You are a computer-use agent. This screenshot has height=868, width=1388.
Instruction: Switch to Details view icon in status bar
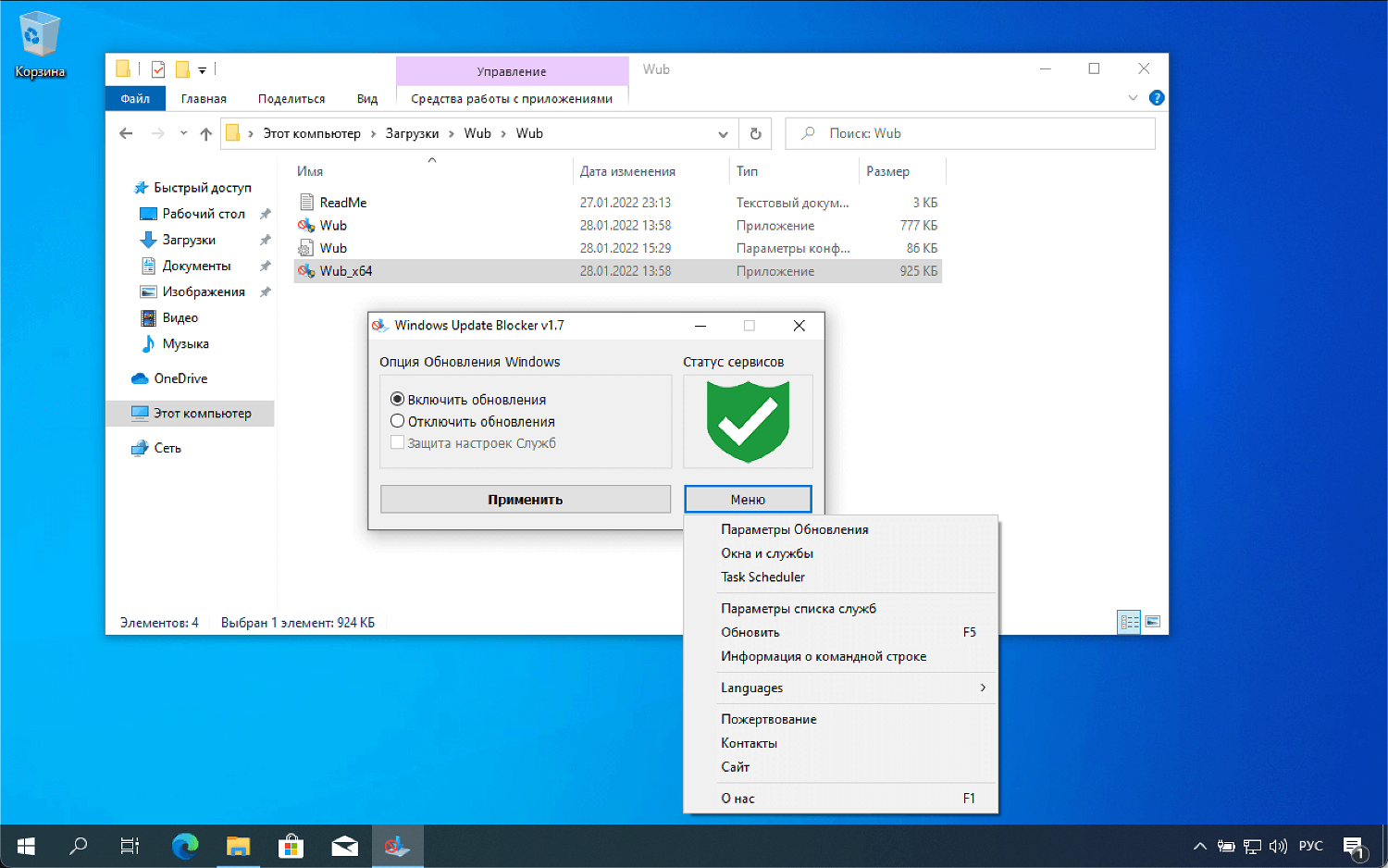(x=1129, y=622)
